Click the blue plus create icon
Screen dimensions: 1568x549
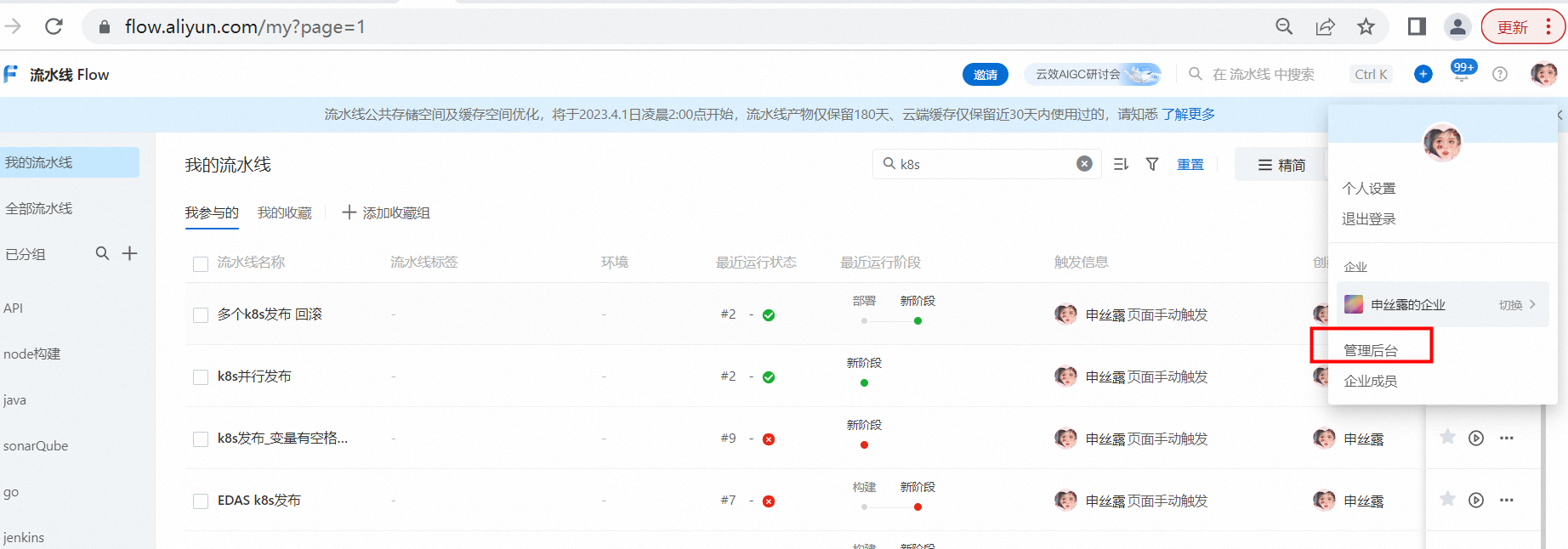1423,74
